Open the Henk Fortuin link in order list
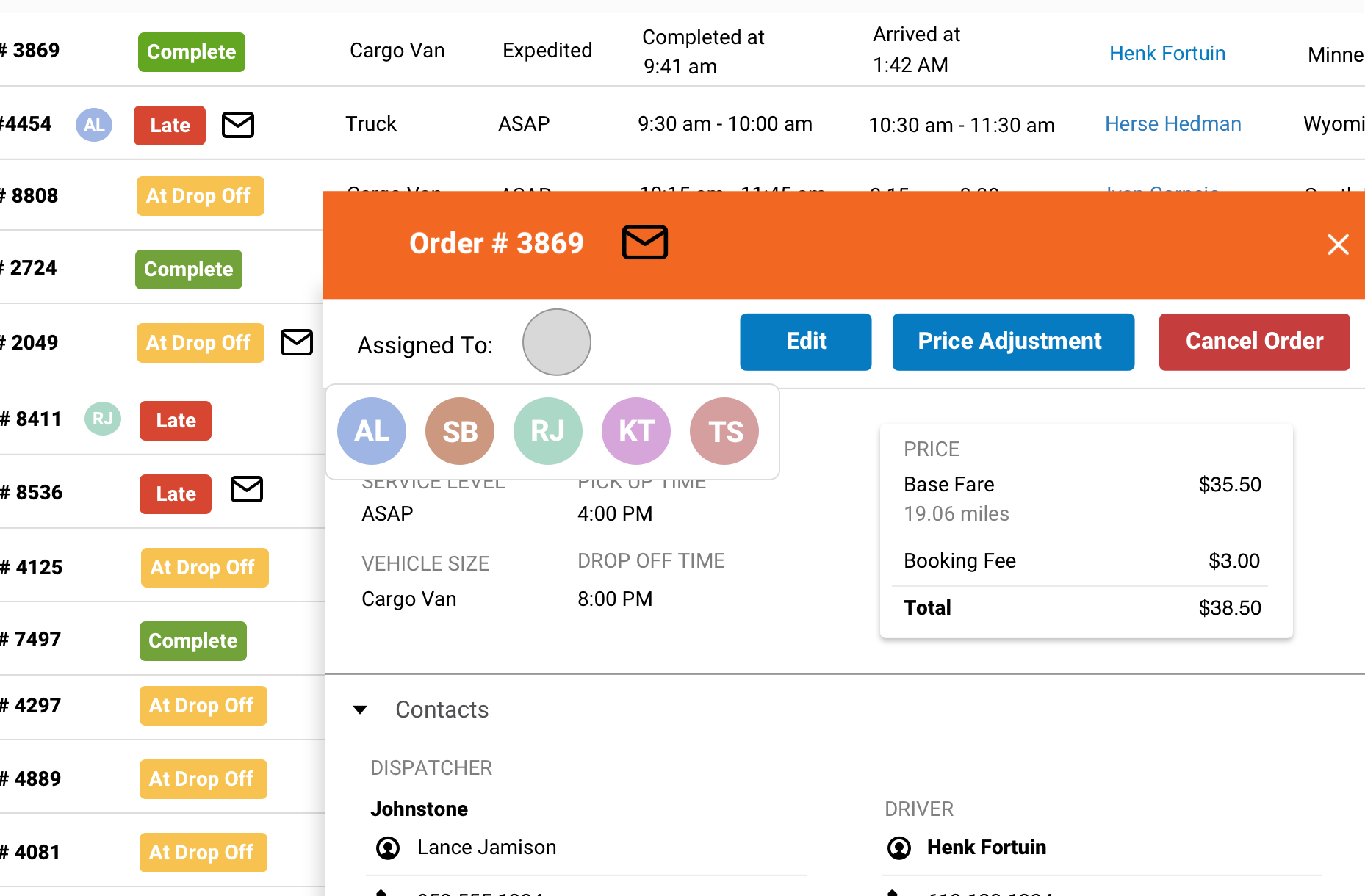The width and height of the screenshot is (1365, 896). (x=1167, y=54)
